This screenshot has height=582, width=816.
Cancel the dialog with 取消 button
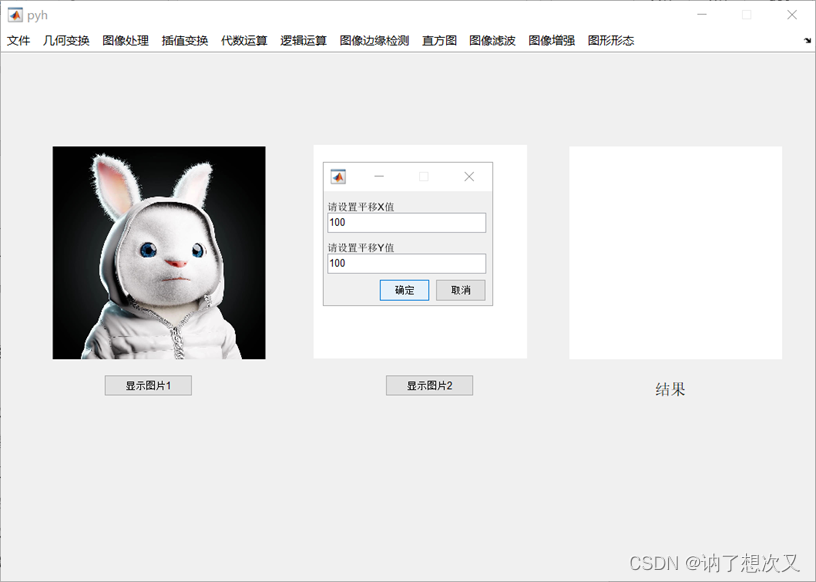(x=461, y=290)
